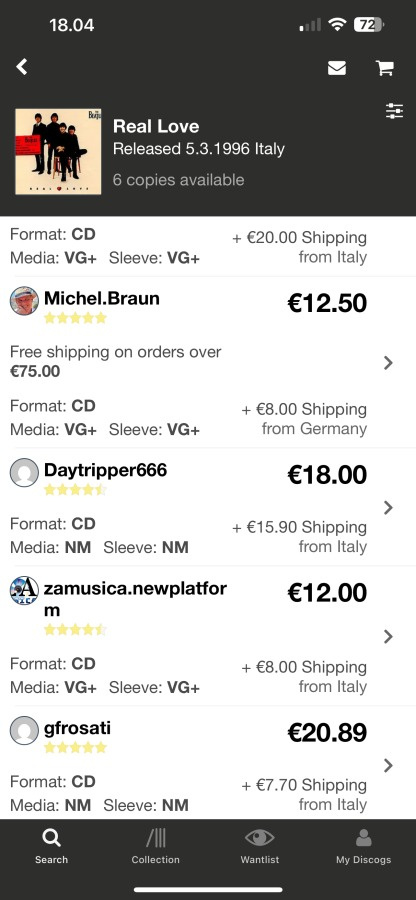Open the shopping cart icon

[384, 68]
